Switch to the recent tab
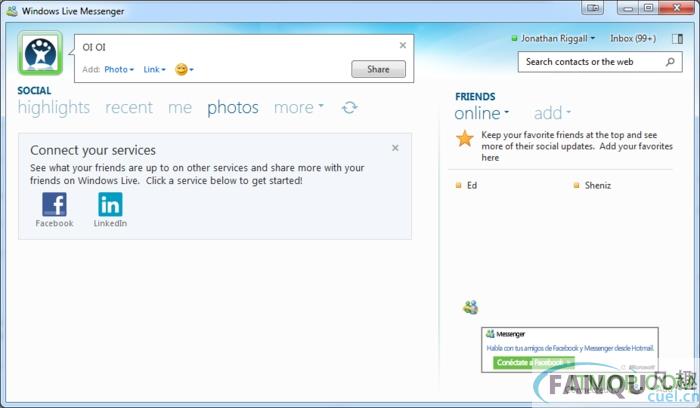 click(x=129, y=108)
